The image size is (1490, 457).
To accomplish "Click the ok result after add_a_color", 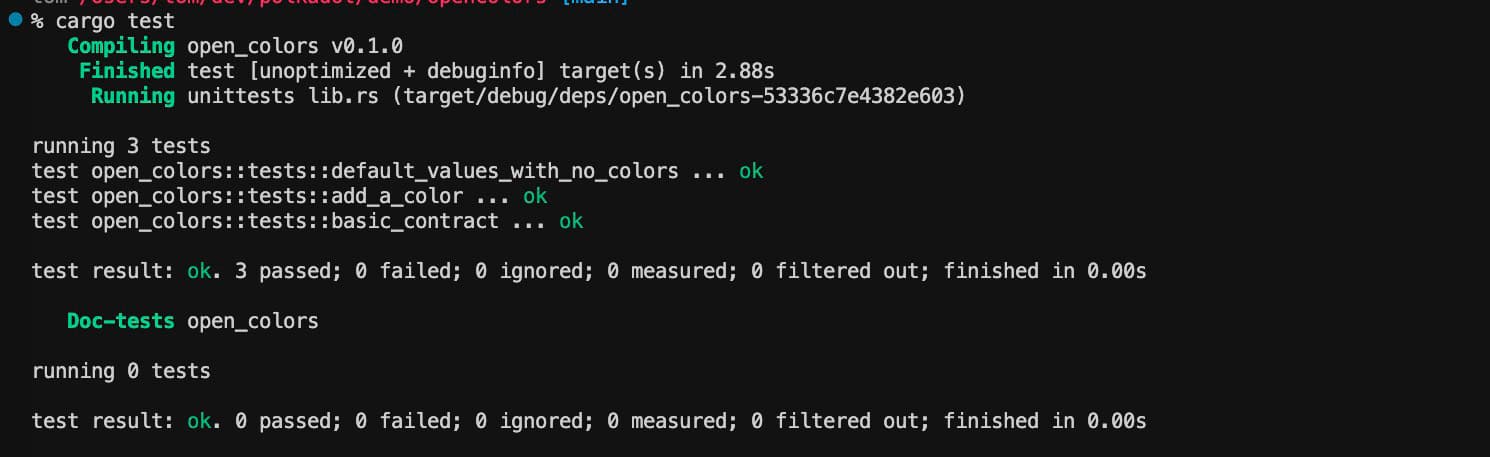I will (x=535, y=196).
